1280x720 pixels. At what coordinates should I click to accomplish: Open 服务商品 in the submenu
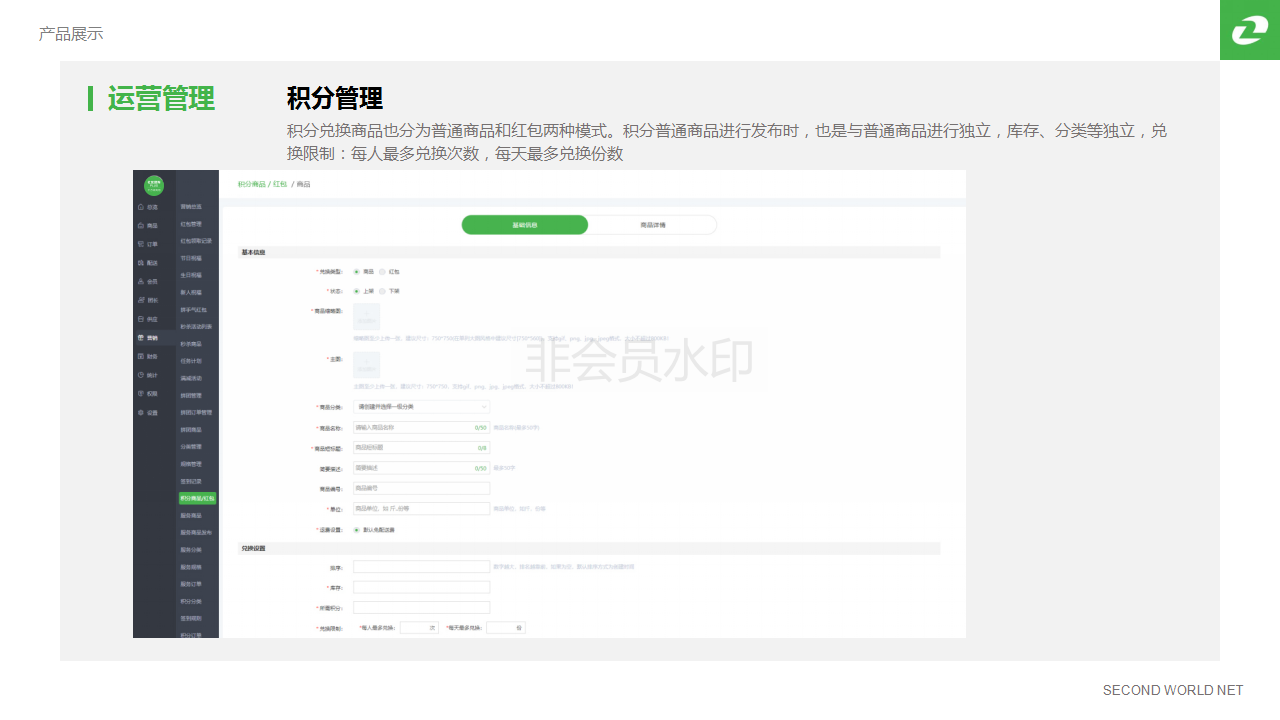click(191, 515)
